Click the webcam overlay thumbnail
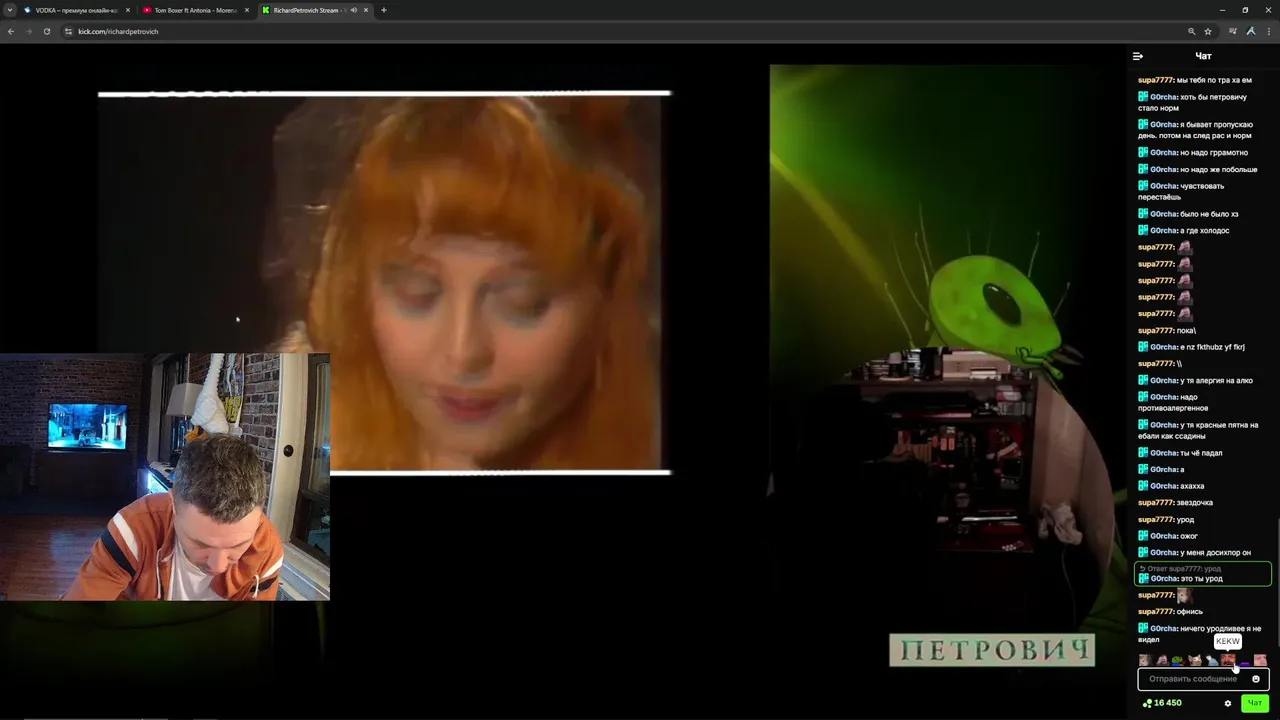 tap(165, 476)
